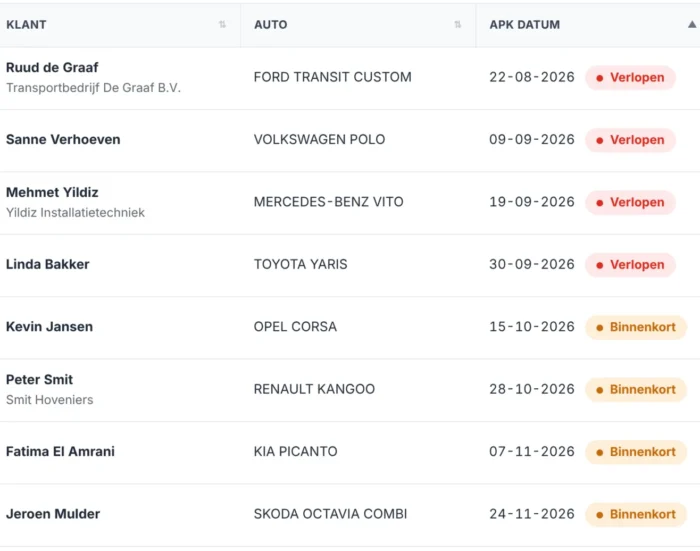Click the KLANT column header
The width and height of the screenshot is (700, 551).
(x=26, y=25)
